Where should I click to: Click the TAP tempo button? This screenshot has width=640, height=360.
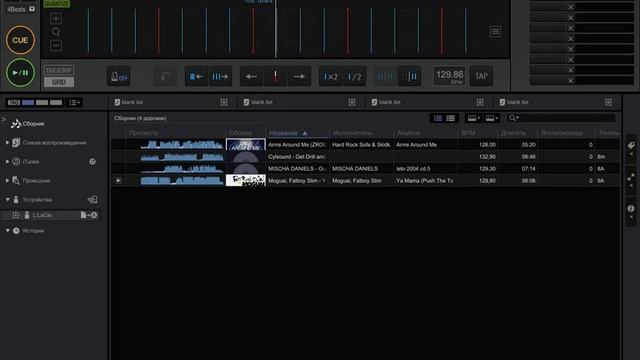click(481, 76)
